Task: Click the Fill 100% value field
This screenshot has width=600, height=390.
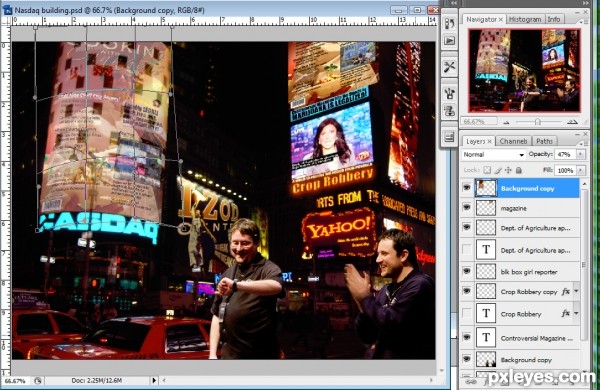Action: (x=566, y=170)
